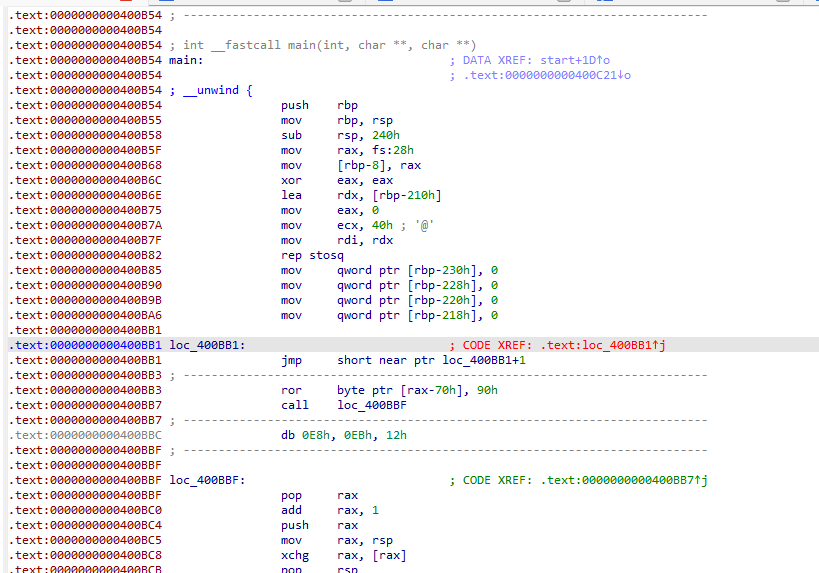
Task: Click the push rbp instruction
Action: point(319,105)
